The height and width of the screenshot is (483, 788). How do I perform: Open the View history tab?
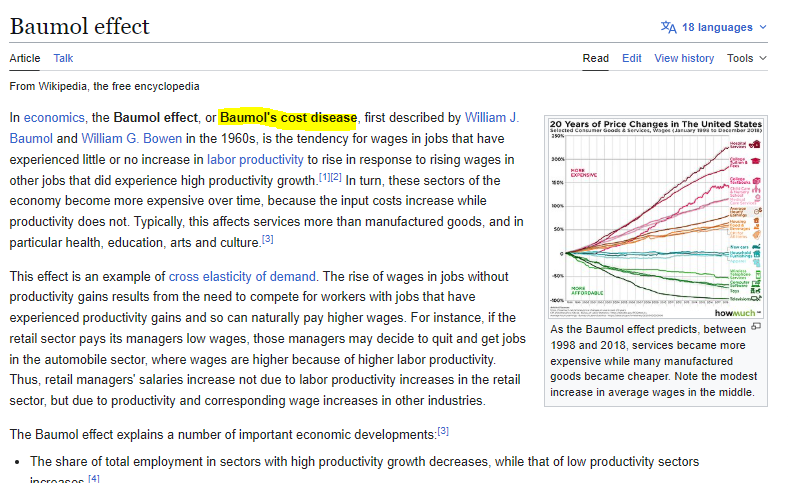tap(684, 58)
